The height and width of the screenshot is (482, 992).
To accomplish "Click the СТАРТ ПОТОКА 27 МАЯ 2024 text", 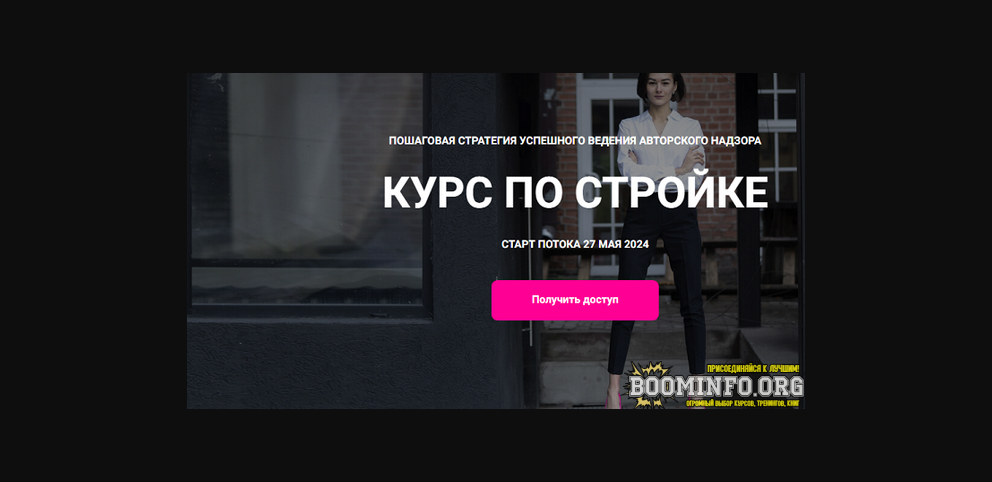I will [574, 244].
